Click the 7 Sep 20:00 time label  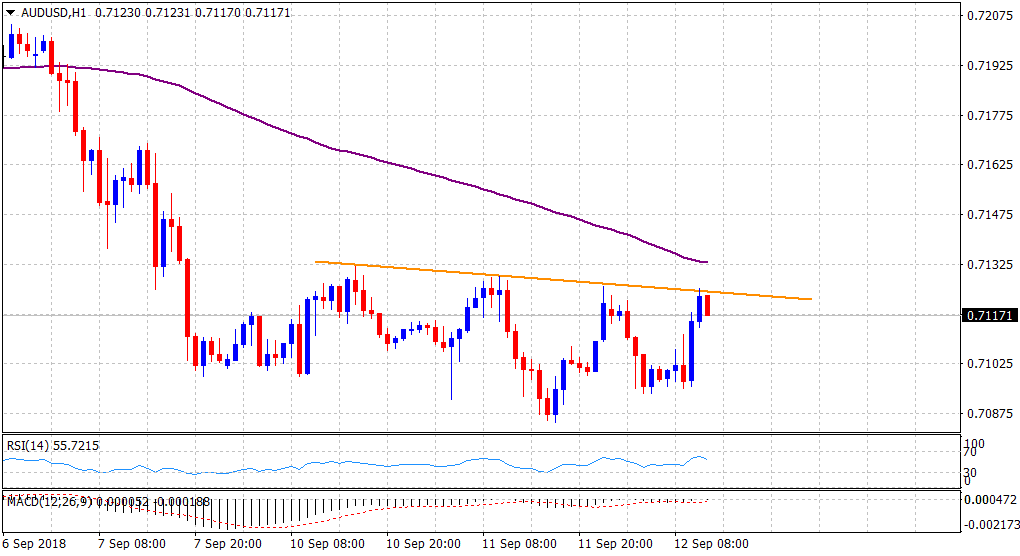[x=228, y=544]
